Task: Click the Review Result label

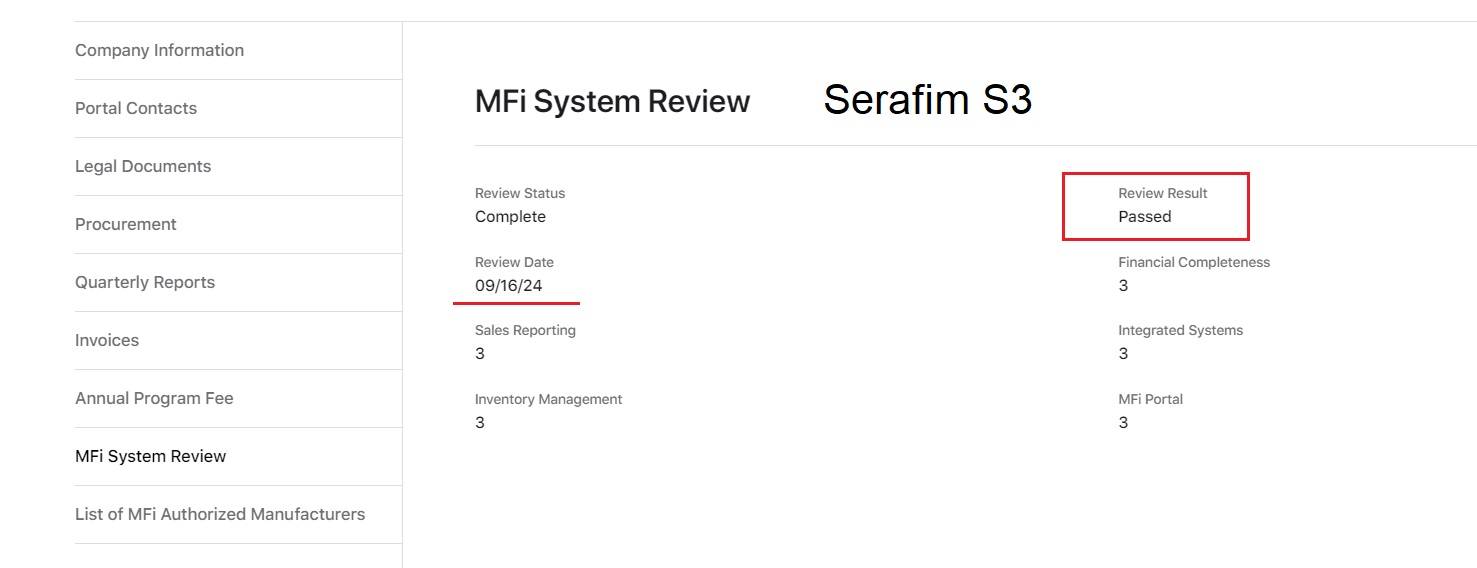Action: click(x=1162, y=193)
